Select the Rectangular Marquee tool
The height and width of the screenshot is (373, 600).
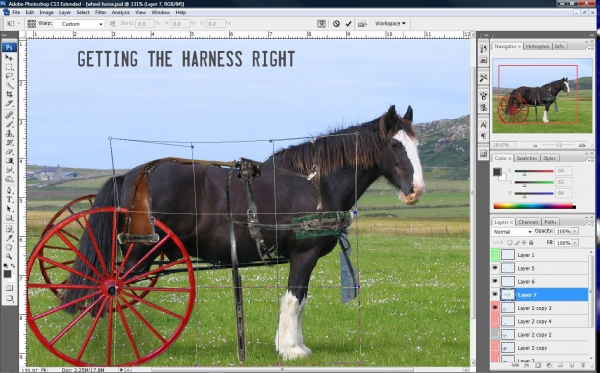click(x=9, y=67)
